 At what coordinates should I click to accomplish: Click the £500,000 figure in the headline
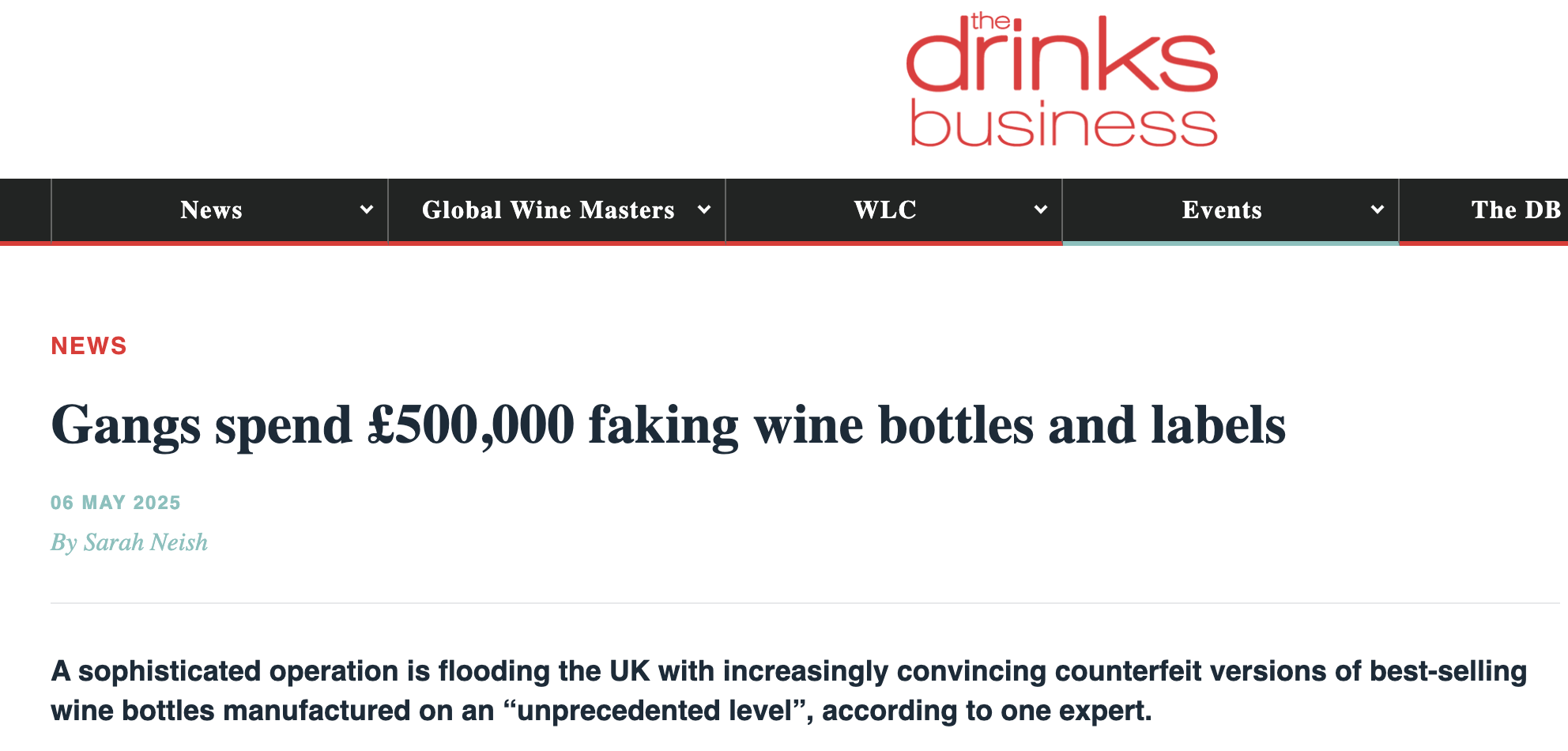[471, 425]
